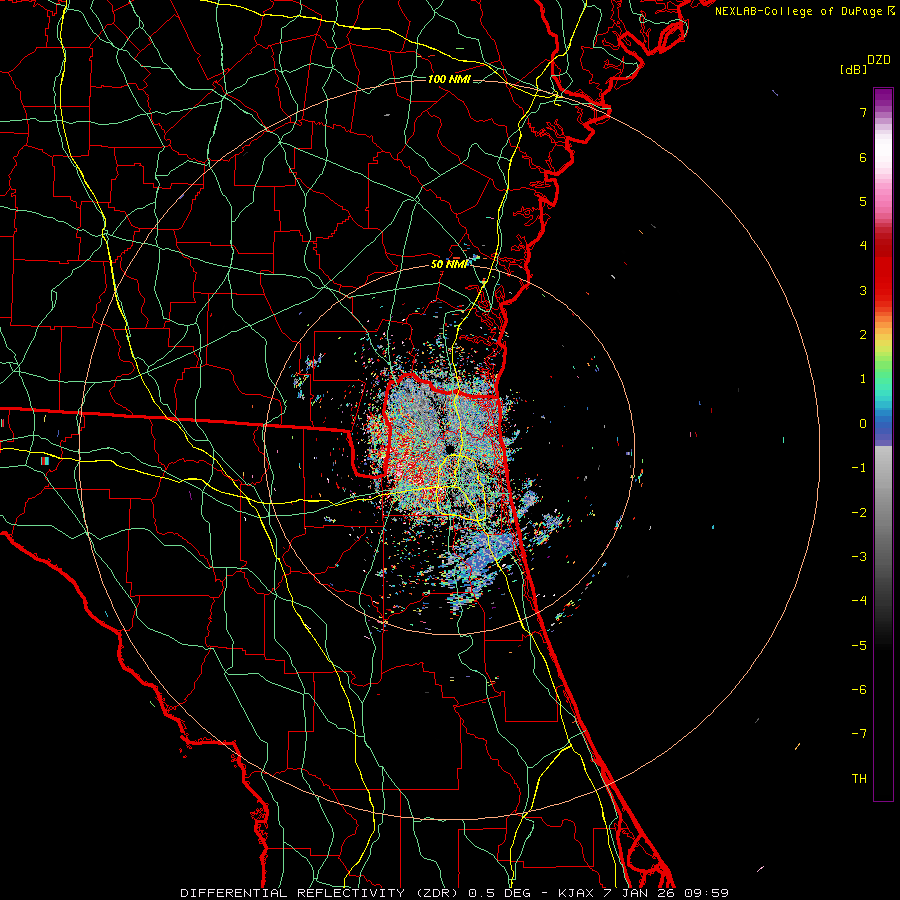Click the KJAX 7 JAN 26 09:59 timestamp
The width and height of the screenshot is (900, 900).
pyautogui.click(x=641, y=893)
